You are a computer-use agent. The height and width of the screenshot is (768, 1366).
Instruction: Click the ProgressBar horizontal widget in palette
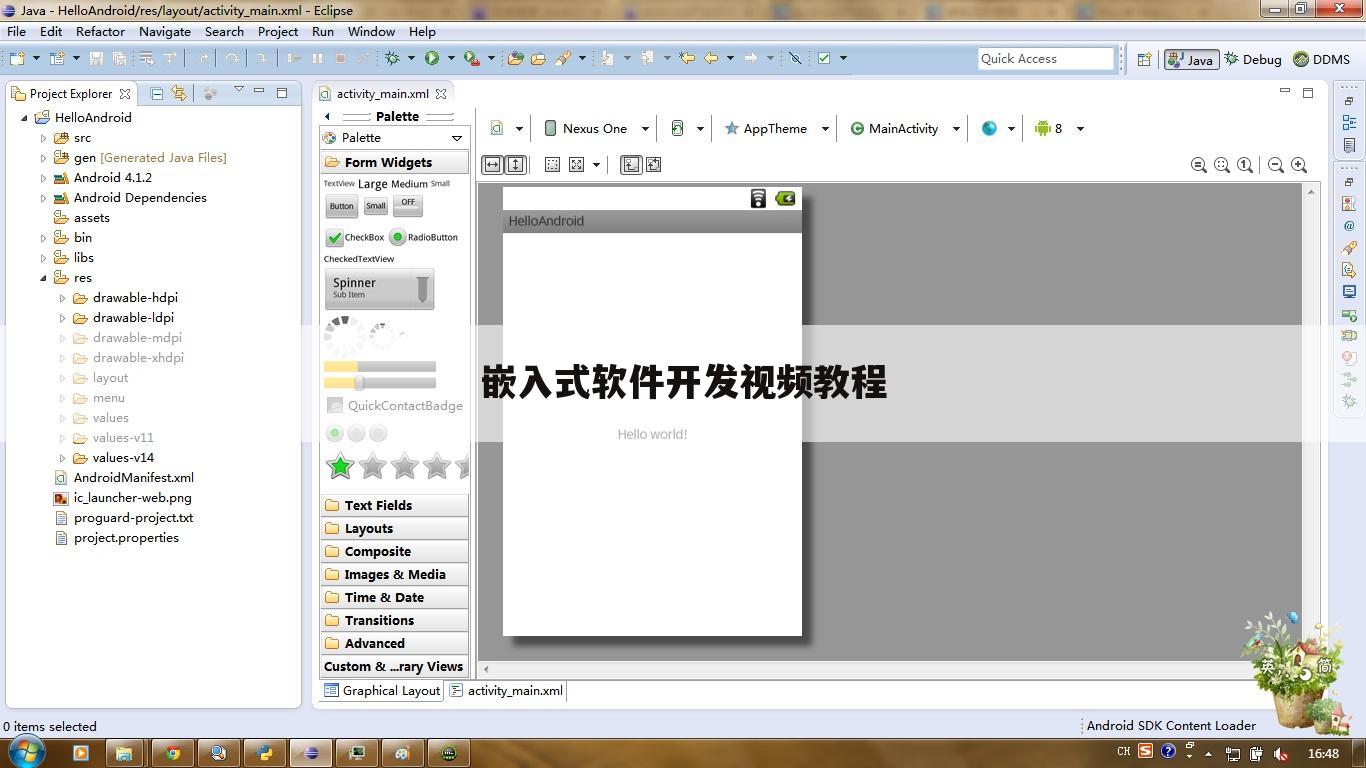[380, 367]
